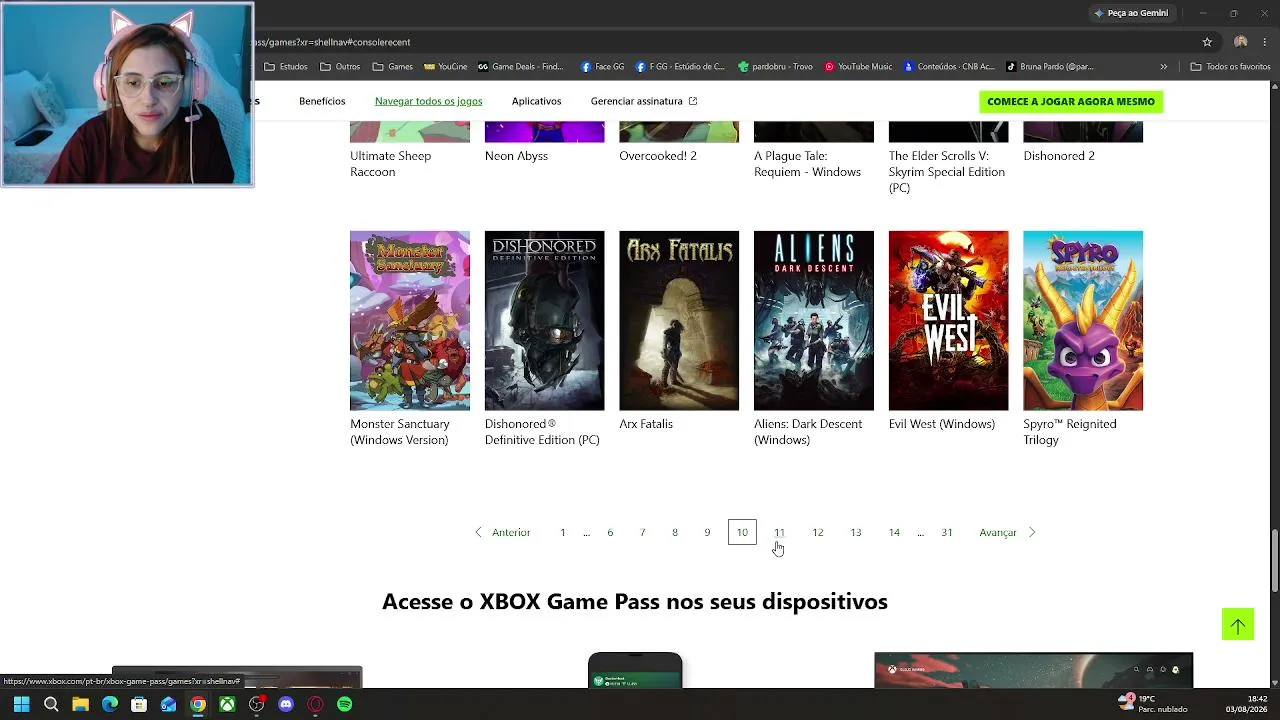Image resolution: width=1280 pixels, height=720 pixels.
Task: Go to pagination page 11
Action: click(x=779, y=533)
